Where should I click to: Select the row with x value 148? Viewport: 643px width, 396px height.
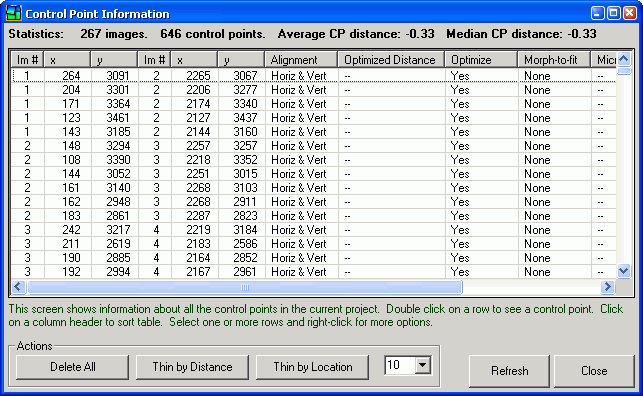(x=314, y=146)
